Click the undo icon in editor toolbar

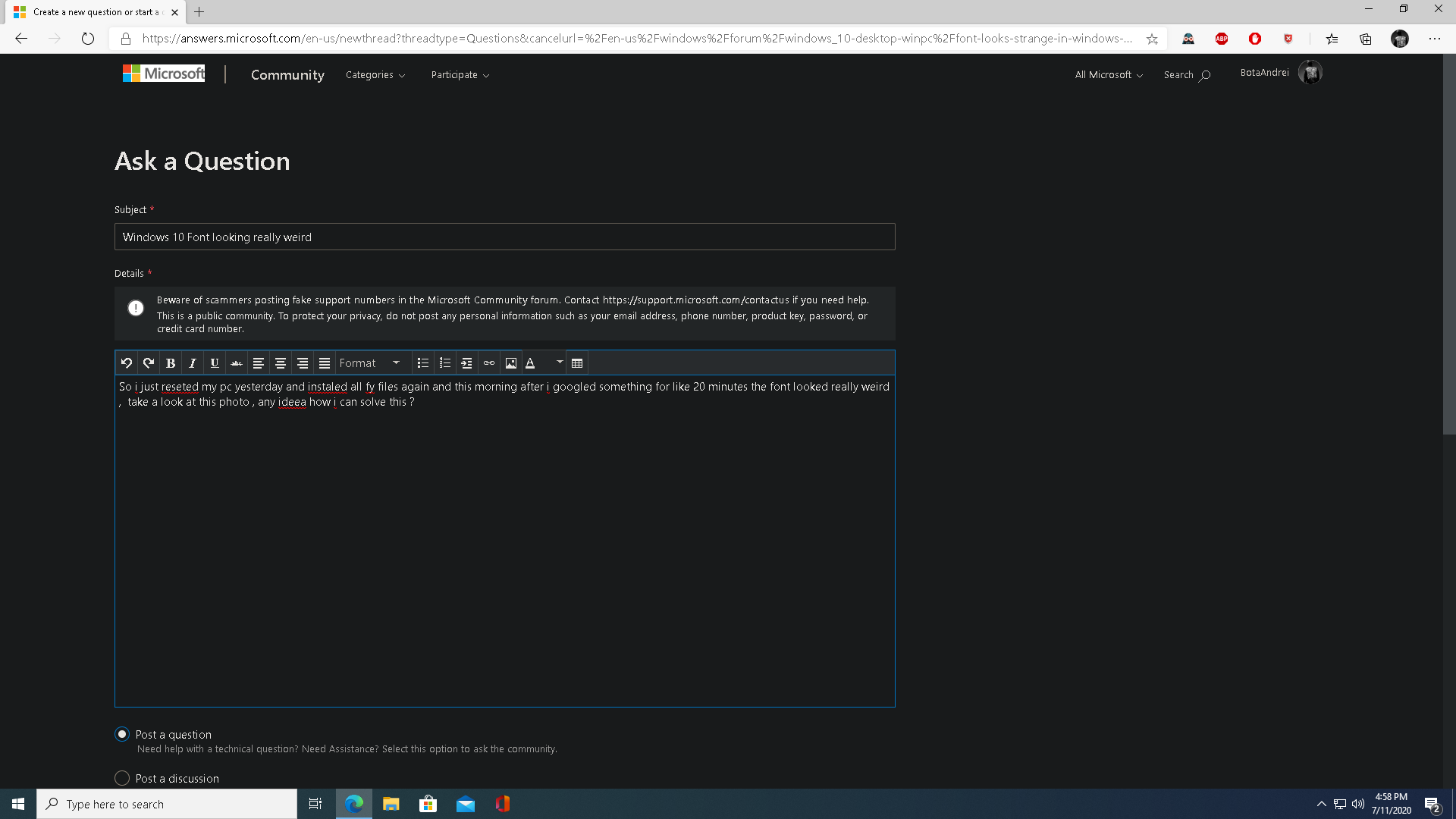127,363
